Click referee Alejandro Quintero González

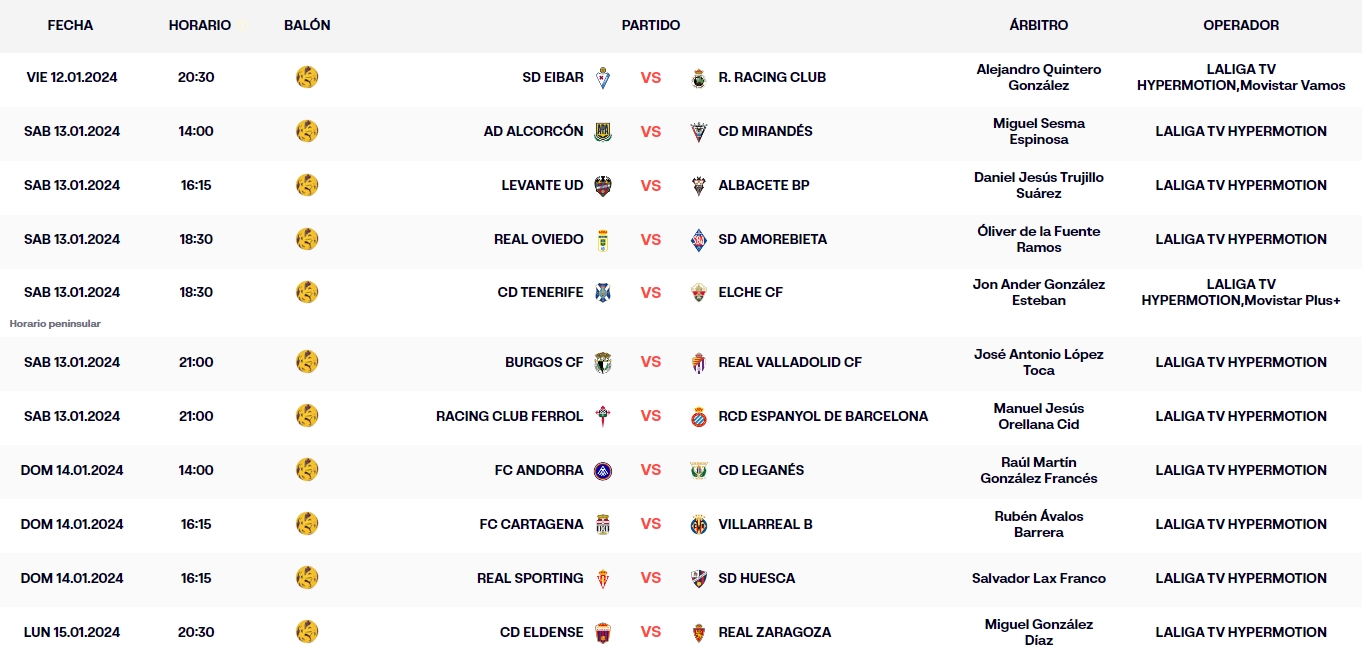[1038, 77]
